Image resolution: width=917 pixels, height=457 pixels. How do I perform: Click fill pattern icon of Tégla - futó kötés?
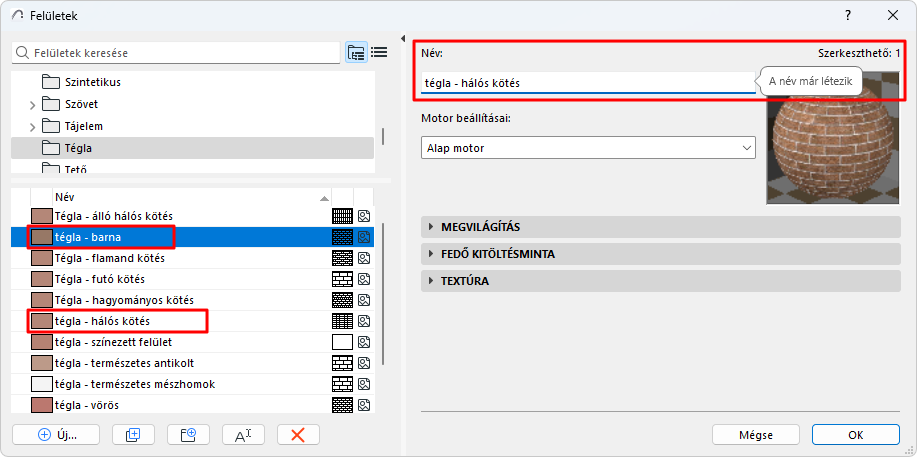pyautogui.click(x=342, y=279)
